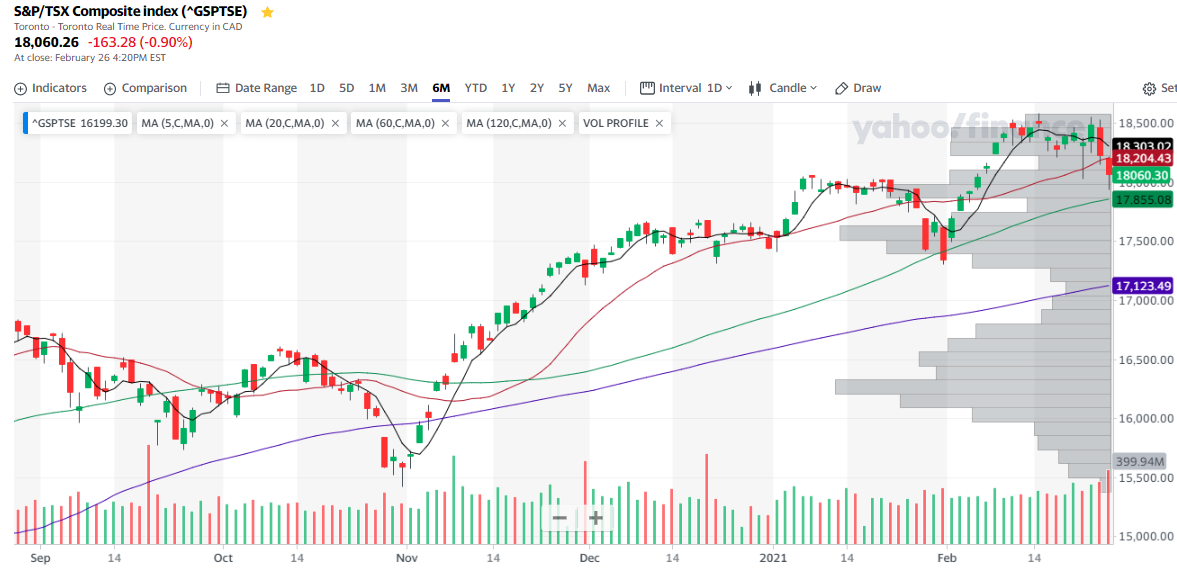Click the Nov label on time axis
This screenshot has width=1177, height=570.
[x=406, y=559]
